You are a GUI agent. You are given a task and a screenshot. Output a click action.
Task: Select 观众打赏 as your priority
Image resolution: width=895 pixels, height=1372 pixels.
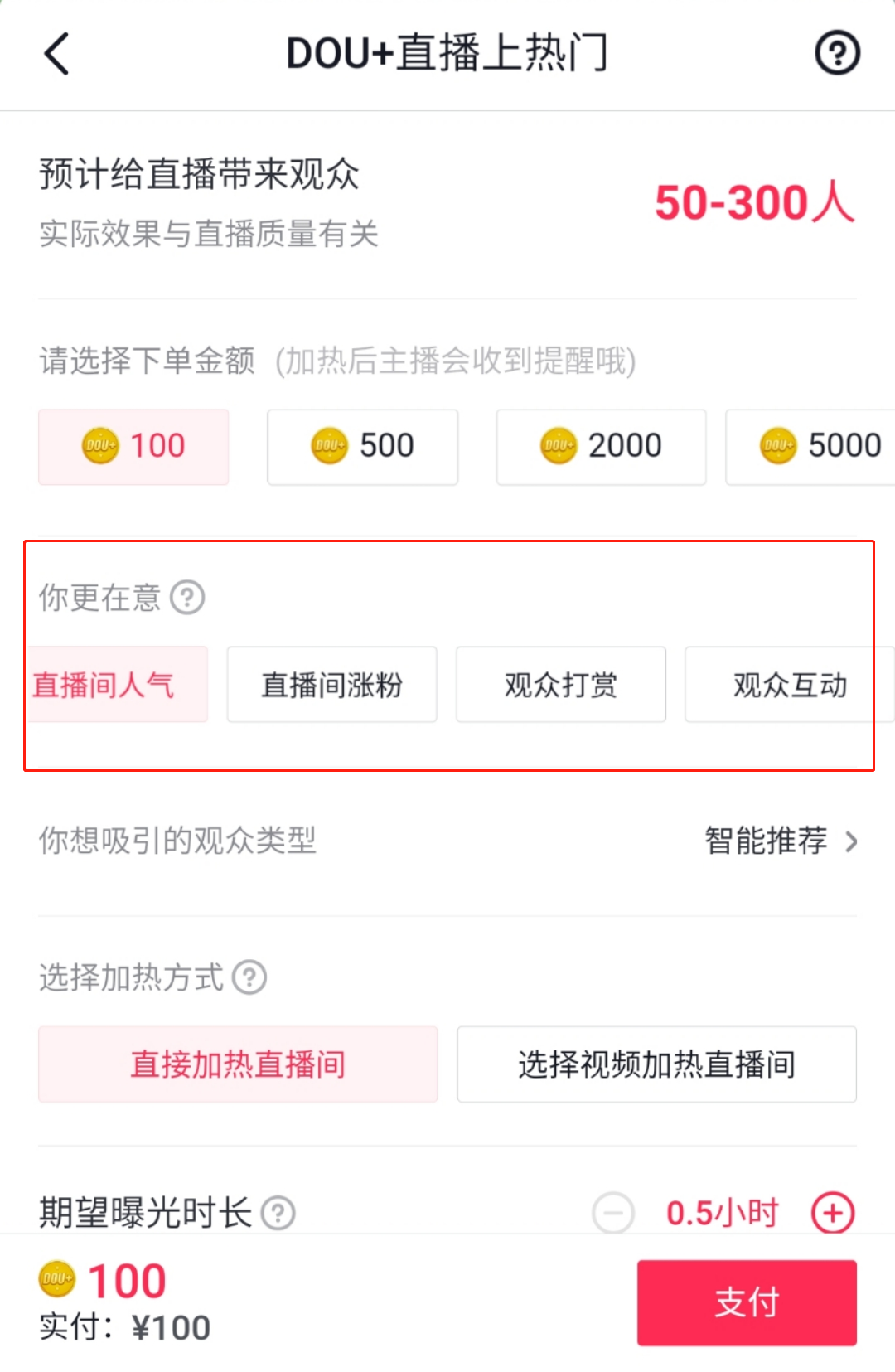[560, 684]
